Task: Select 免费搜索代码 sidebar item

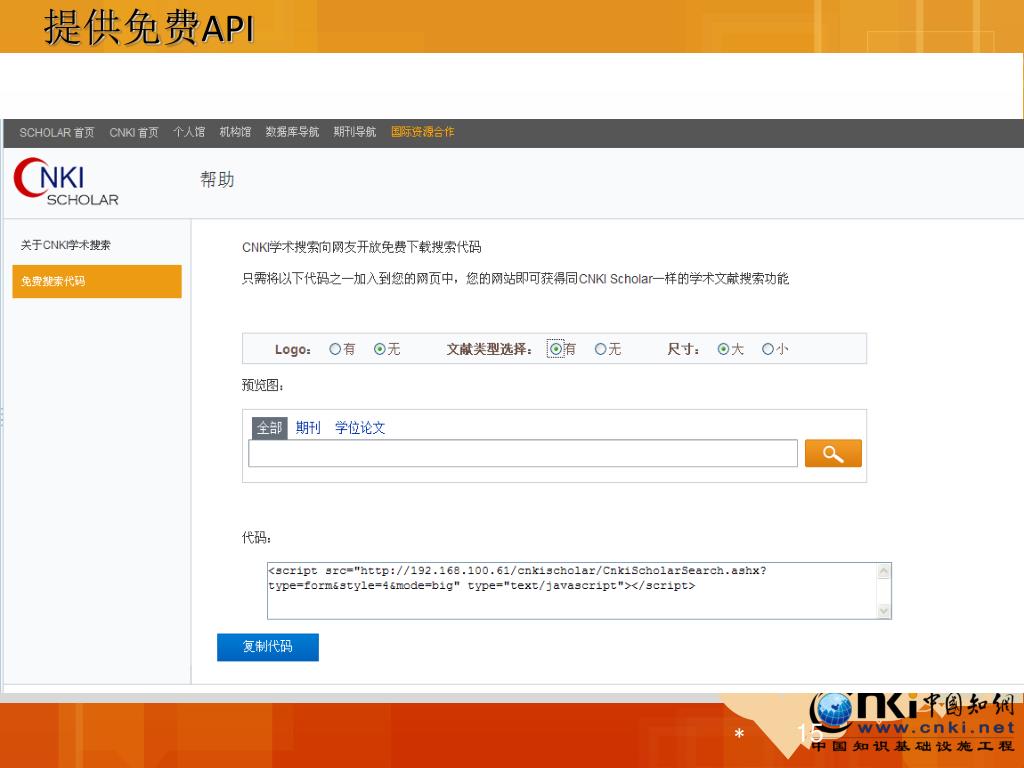Action: click(x=97, y=281)
